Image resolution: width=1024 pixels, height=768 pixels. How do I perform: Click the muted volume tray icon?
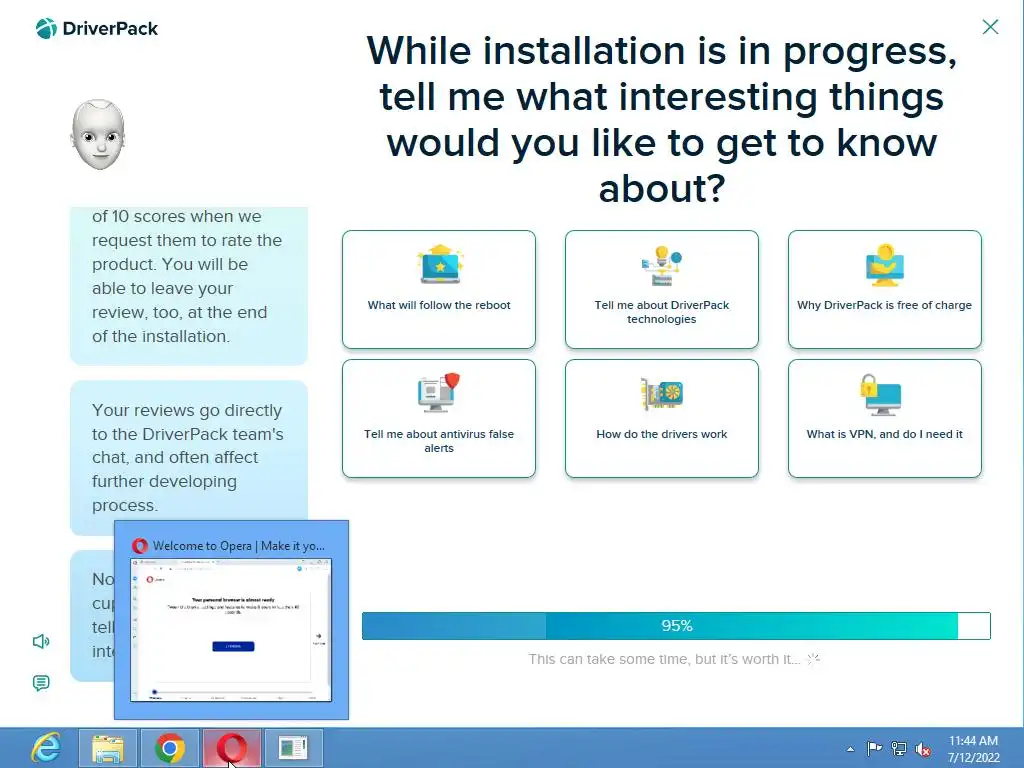(923, 749)
